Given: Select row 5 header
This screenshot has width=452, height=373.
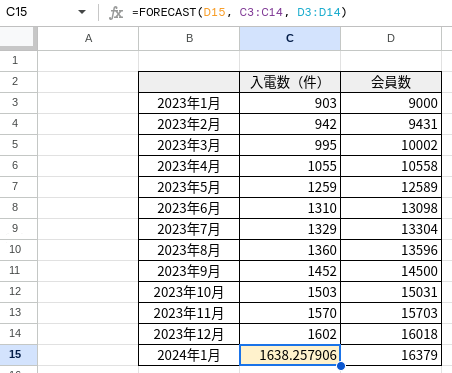Looking at the screenshot, I should pos(18,145).
